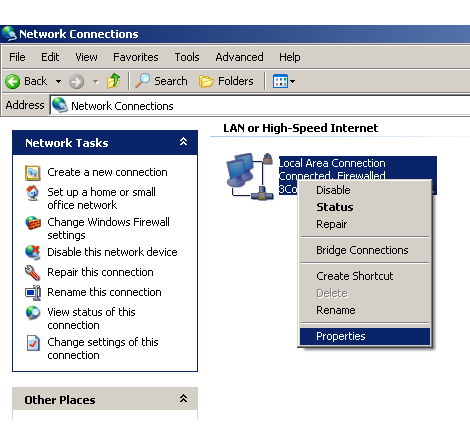Open the Favorites menu

(x=136, y=57)
